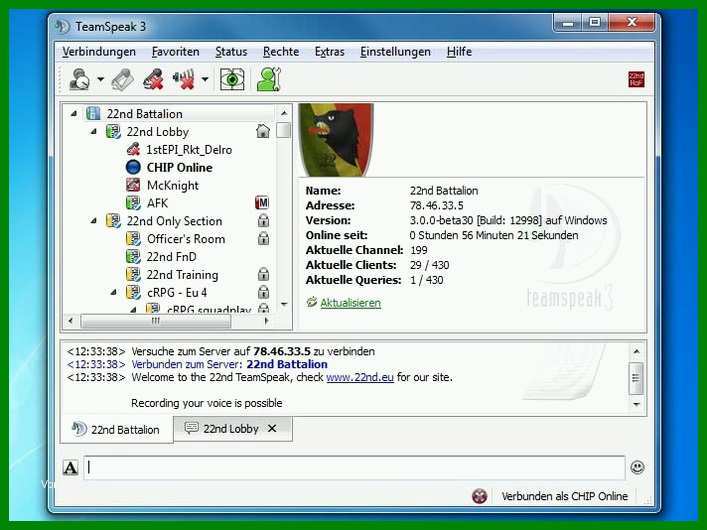Open the www.22nd.eu link in chat
The width and height of the screenshot is (707, 530).
[360, 377]
